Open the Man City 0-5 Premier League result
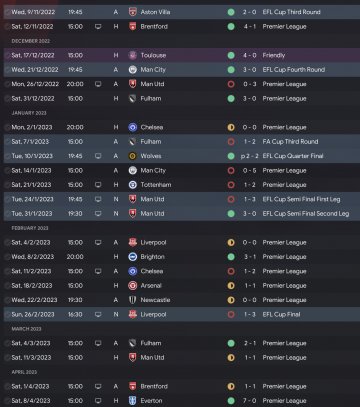The width and height of the screenshot is (360, 407). pyautogui.click(x=182, y=170)
